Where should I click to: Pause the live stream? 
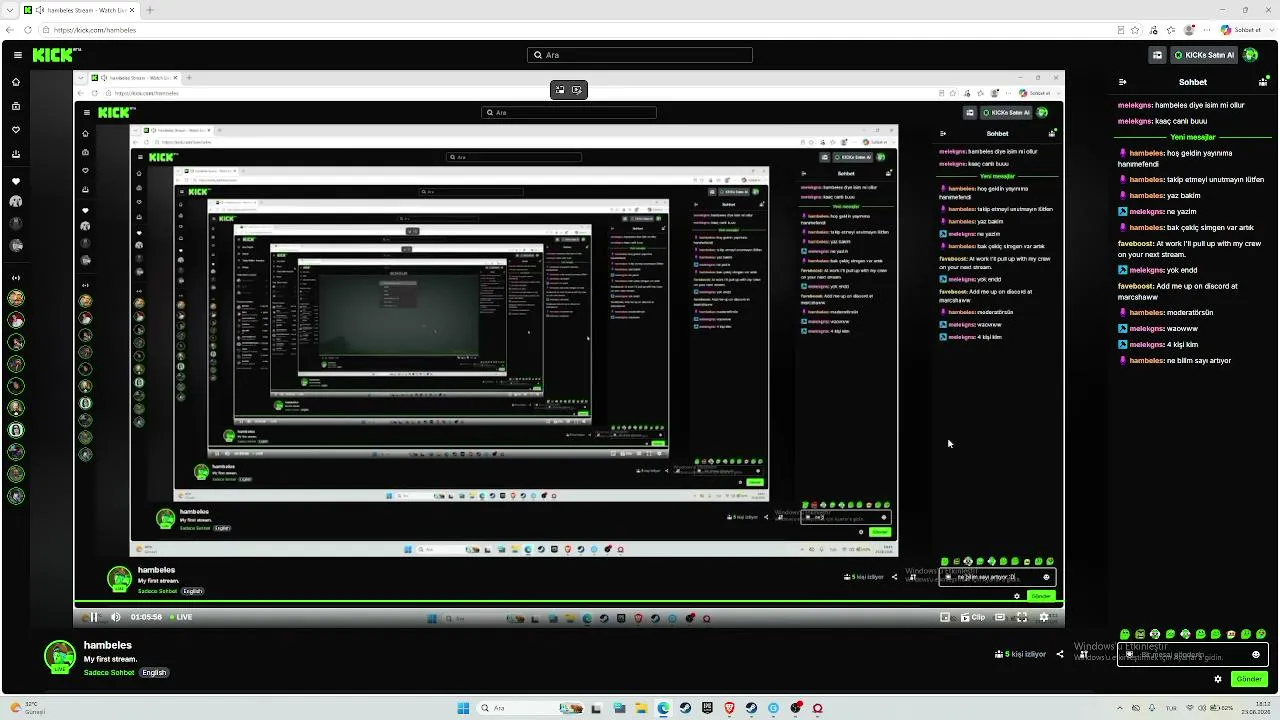[94, 617]
